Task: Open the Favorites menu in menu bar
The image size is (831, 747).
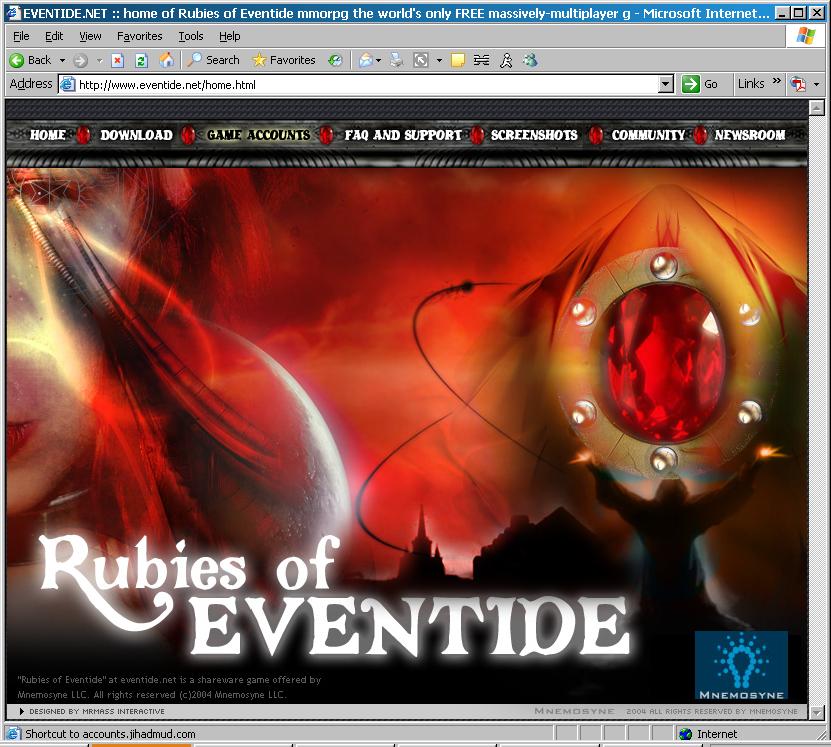Action: click(x=139, y=36)
